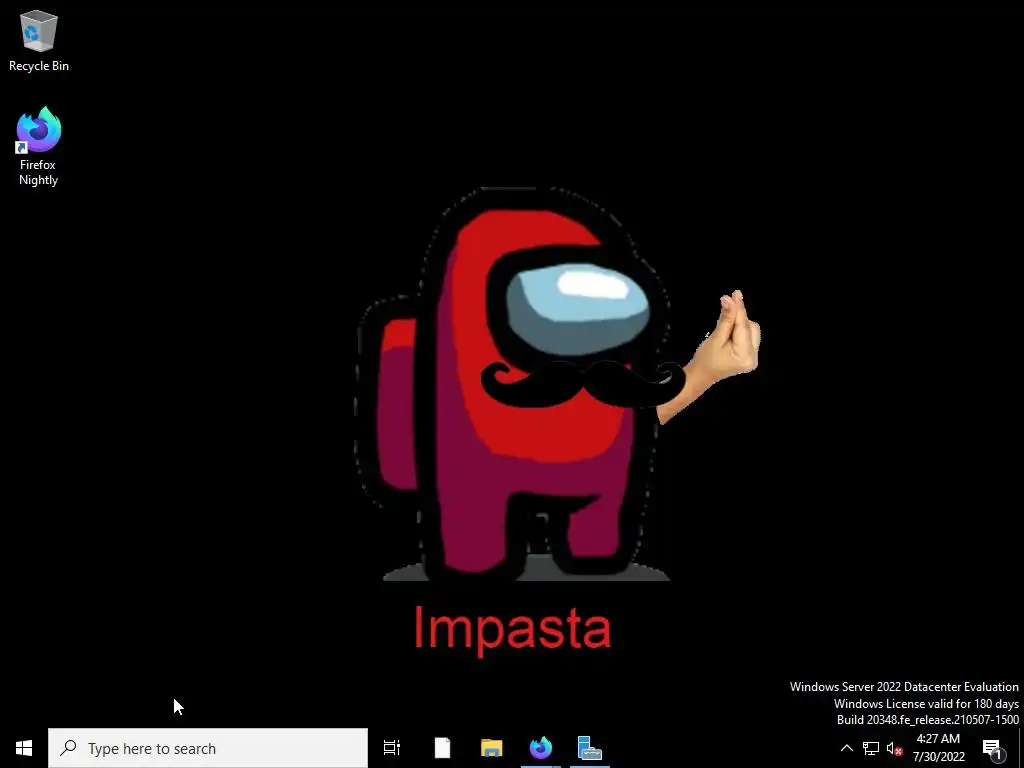Show hidden system tray icons
This screenshot has width=1024, height=768.
(x=846, y=748)
